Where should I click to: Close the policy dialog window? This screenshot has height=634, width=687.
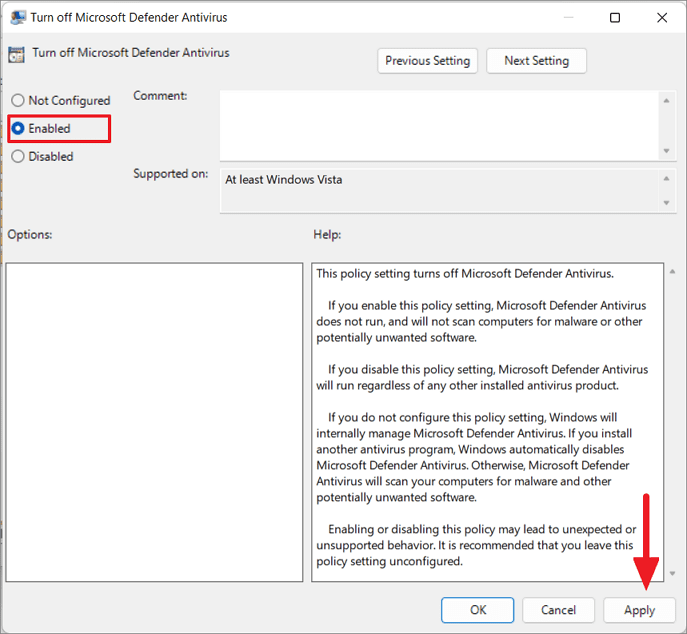[x=662, y=18]
